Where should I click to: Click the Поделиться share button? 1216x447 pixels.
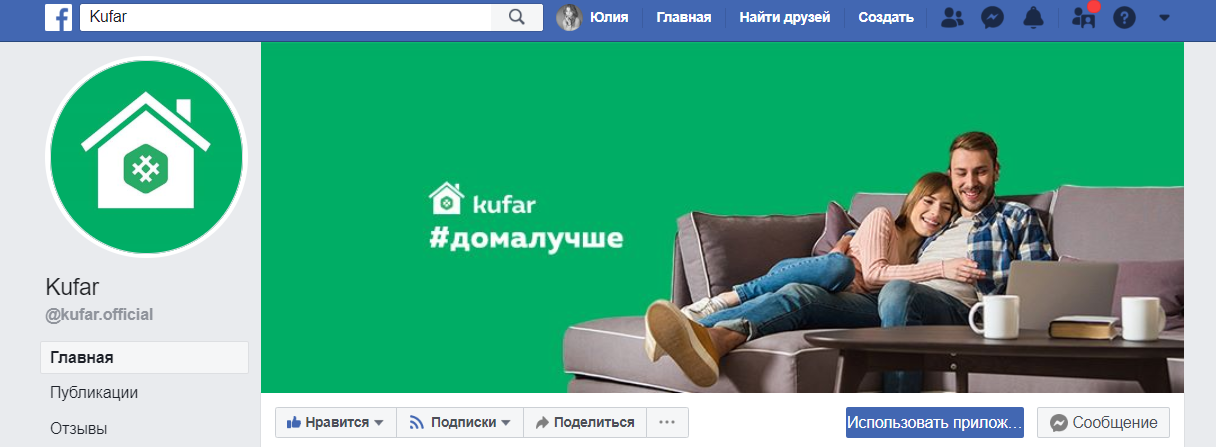point(585,422)
